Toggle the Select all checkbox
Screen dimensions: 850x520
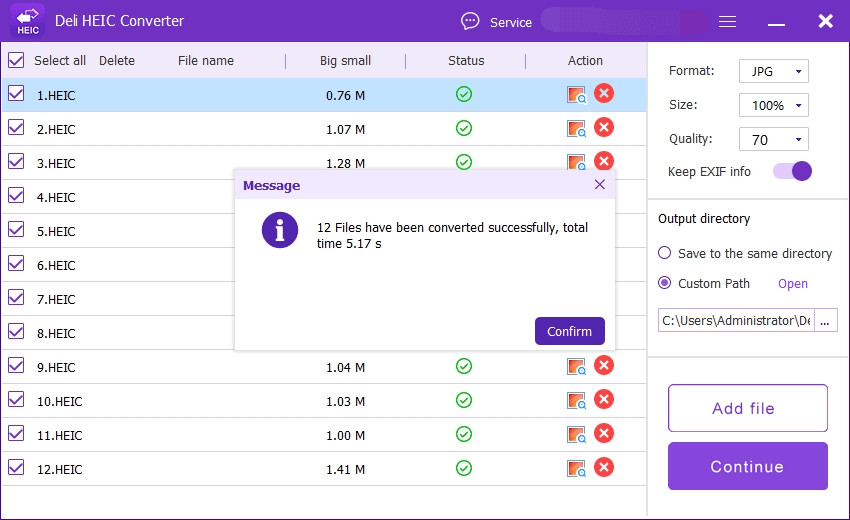pos(16,60)
